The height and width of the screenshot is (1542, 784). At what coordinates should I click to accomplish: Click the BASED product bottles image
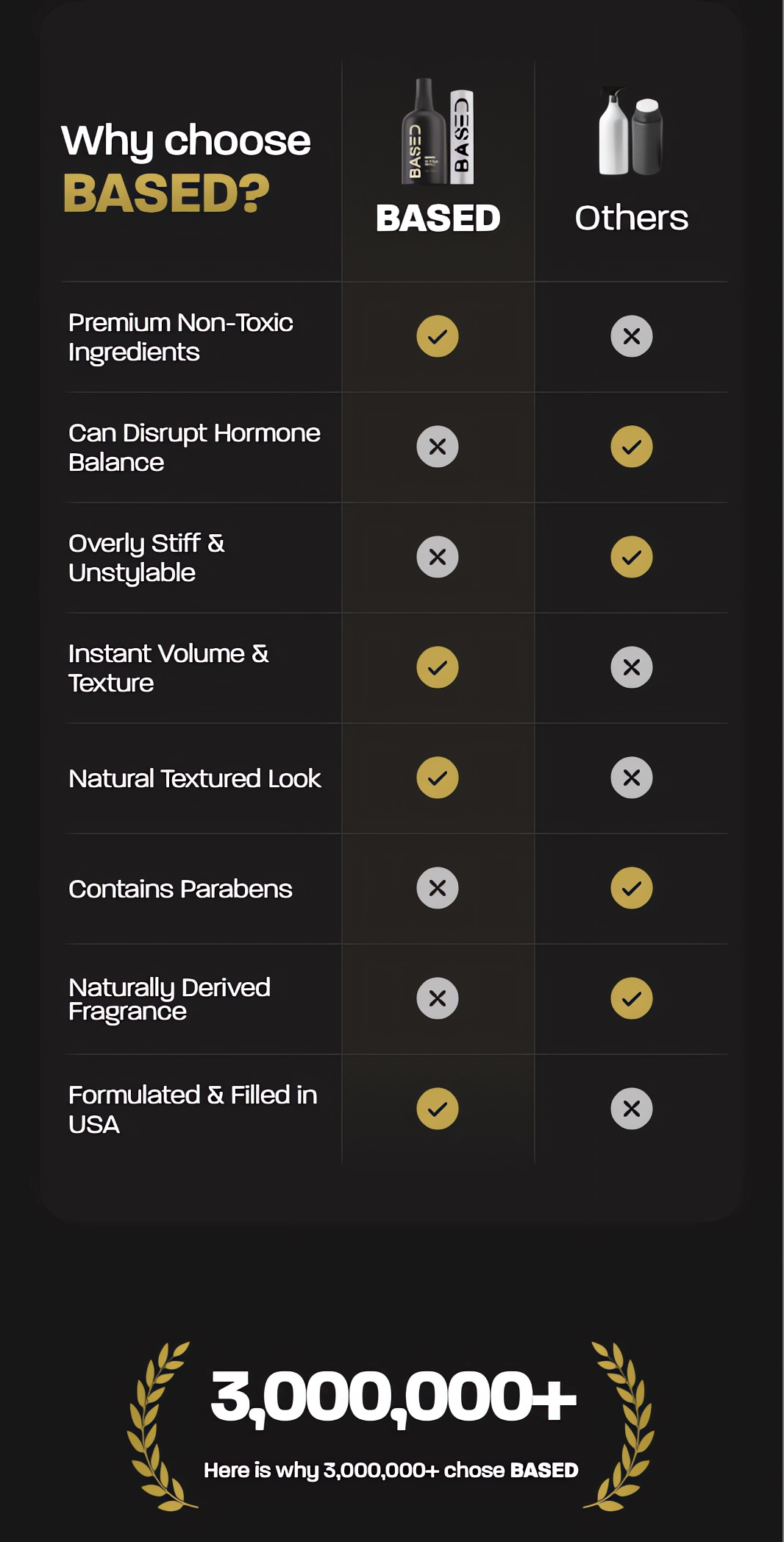[438, 131]
